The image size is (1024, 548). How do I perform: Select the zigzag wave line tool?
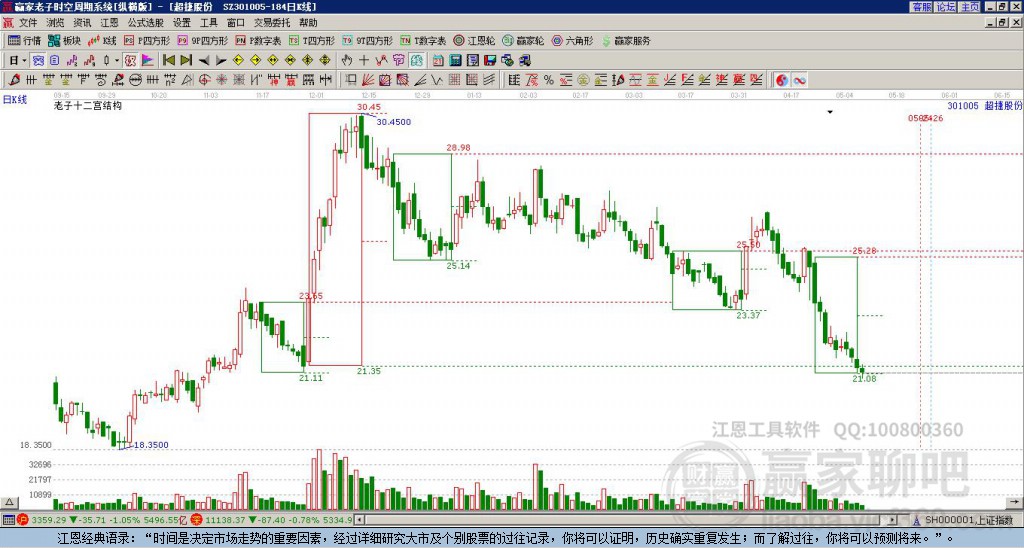pyautogui.click(x=436, y=80)
